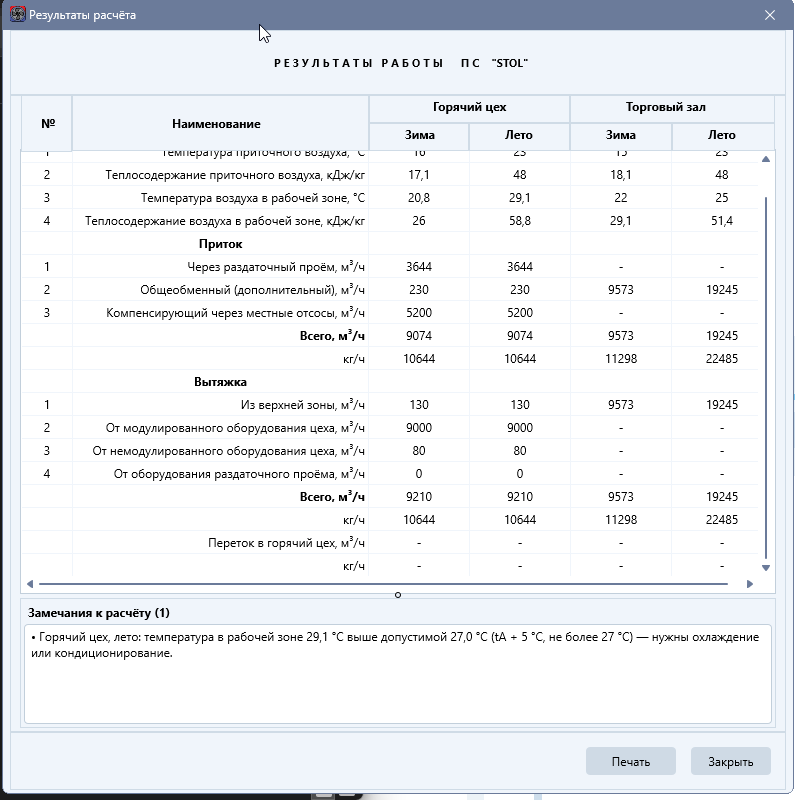
Task: Click the РЕЗУЛЬТАТЫ РАБОТЫ ПС "STOL" title
Action: click(x=401, y=63)
